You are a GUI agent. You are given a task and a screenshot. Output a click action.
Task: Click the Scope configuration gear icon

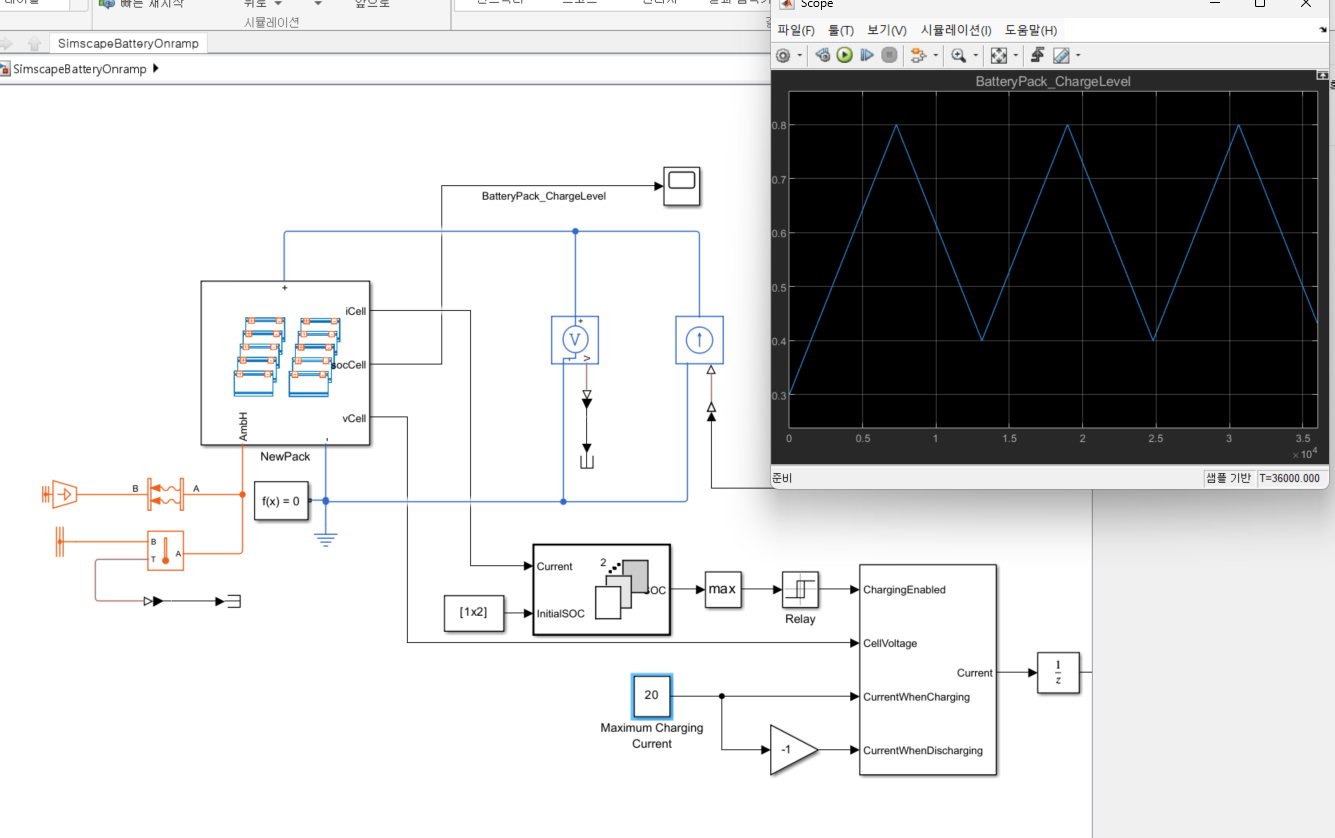point(783,55)
